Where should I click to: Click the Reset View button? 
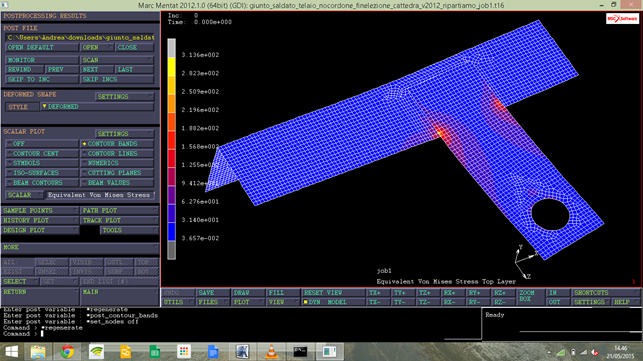[x=333, y=292]
